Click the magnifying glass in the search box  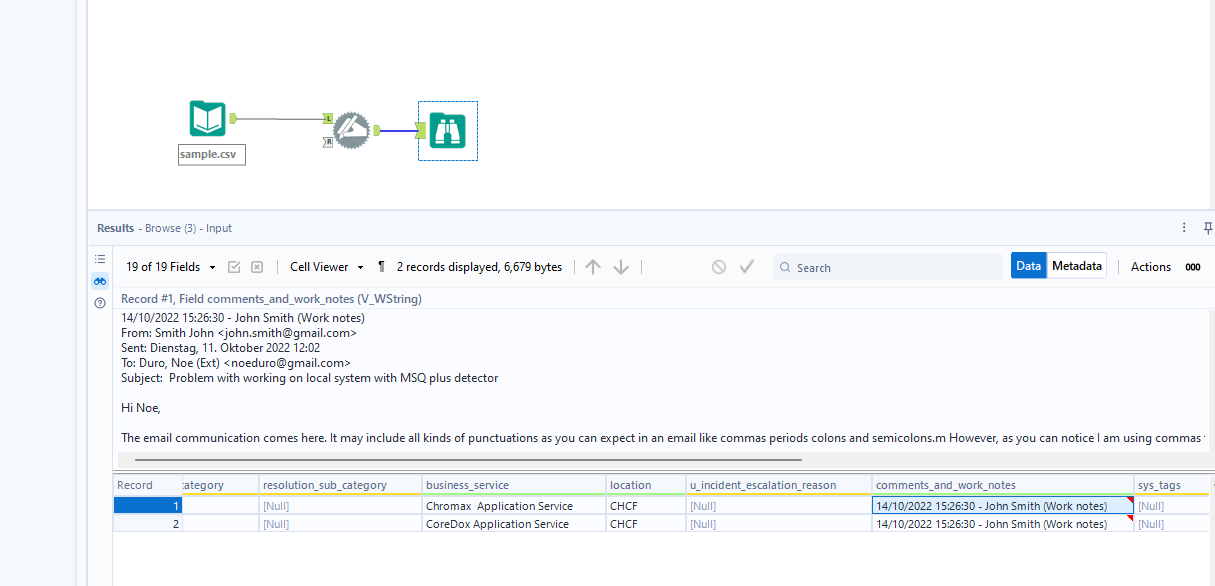[787, 267]
